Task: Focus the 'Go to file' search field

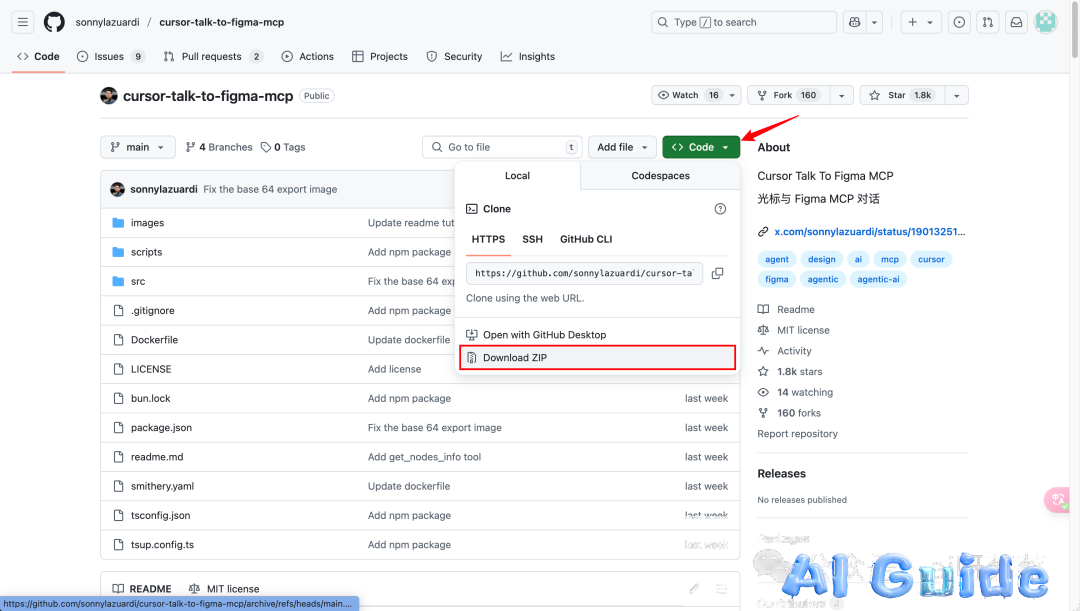Action: (502, 147)
